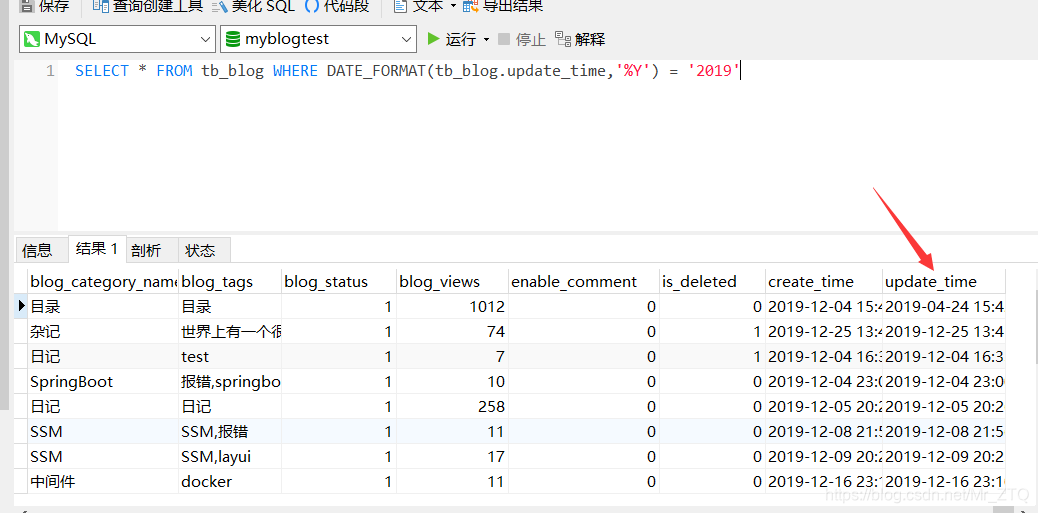Expand the Text (文本) dropdown arrow
The width and height of the screenshot is (1038, 513).
[x=453, y=6]
